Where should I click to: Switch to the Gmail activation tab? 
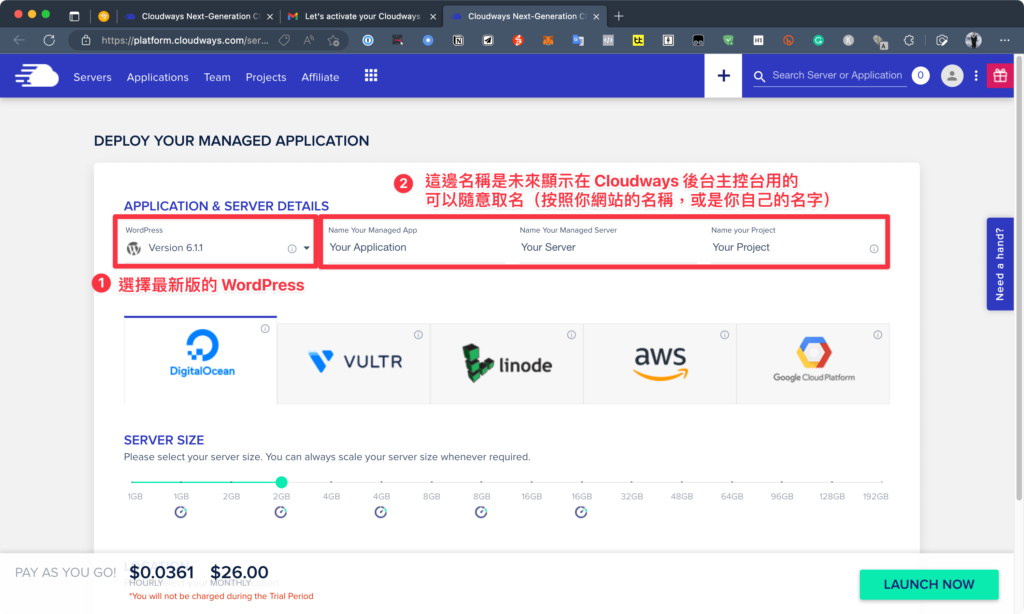362,16
